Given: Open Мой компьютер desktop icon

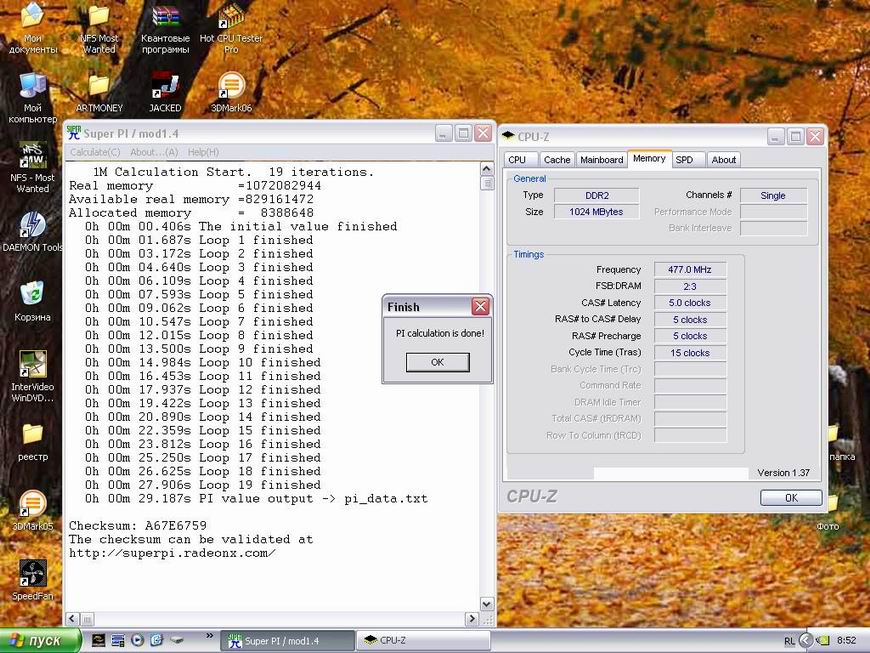Looking at the screenshot, I should click(x=32, y=87).
